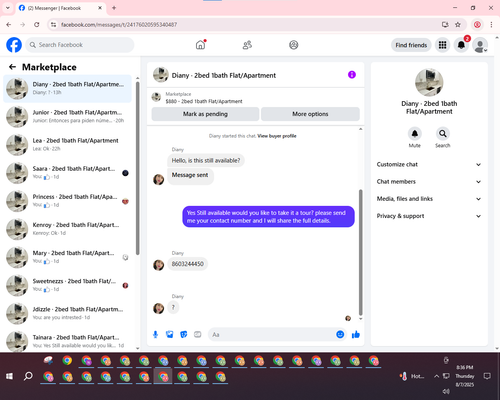The height and width of the screenshot is (400, 500).
Task: Mute this conversation bell icon
Action: (x=414, y=134)
